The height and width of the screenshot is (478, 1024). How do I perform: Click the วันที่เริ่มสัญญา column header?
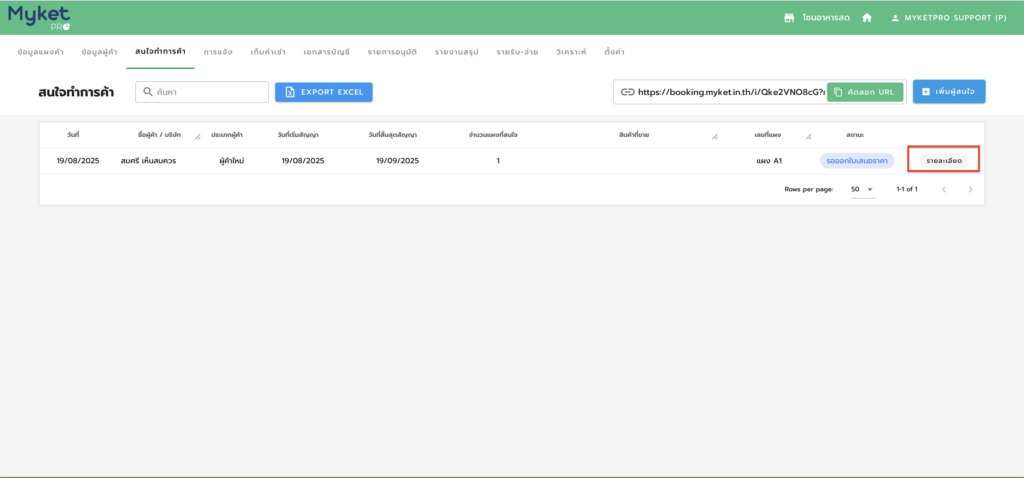click(x=298, y=135)
